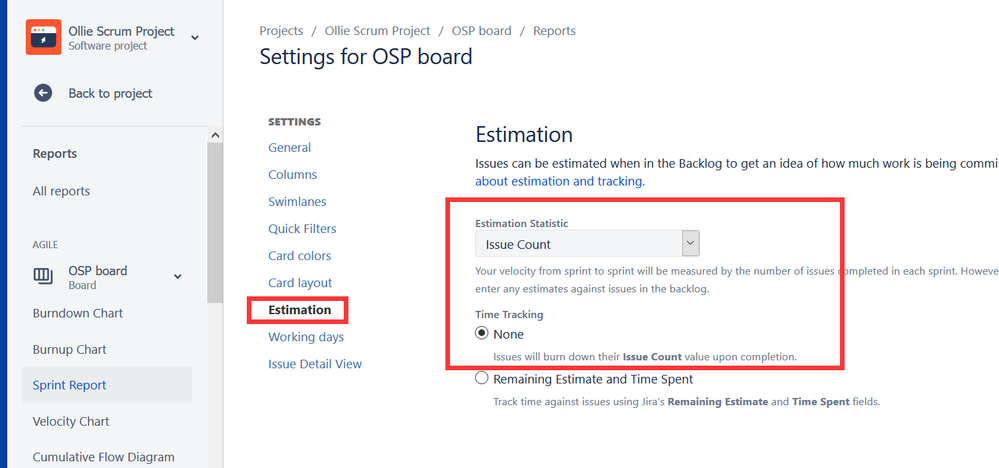Select the None time tracking radio button
This screenshot has width=999, height=468.
point(482,333)
